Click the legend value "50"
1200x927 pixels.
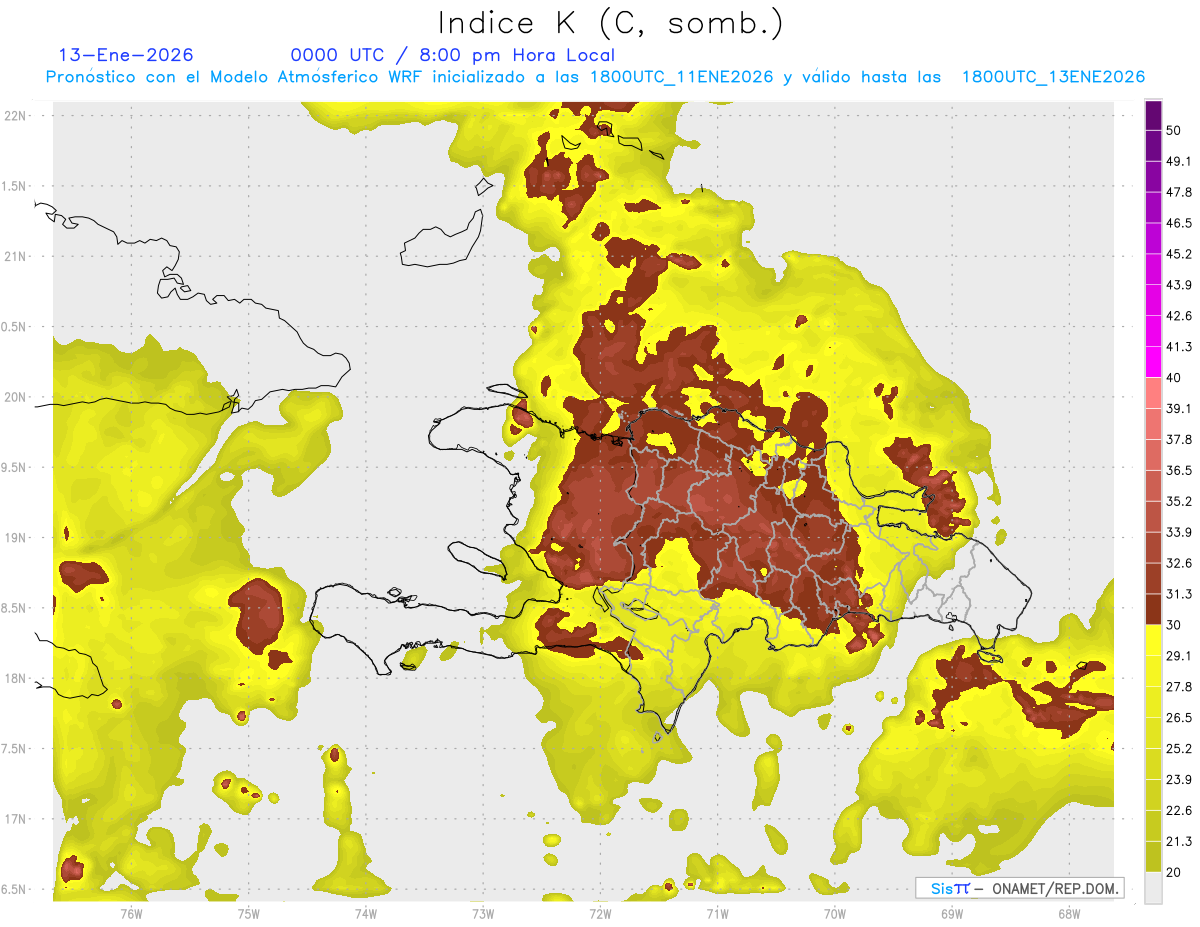1174,130
